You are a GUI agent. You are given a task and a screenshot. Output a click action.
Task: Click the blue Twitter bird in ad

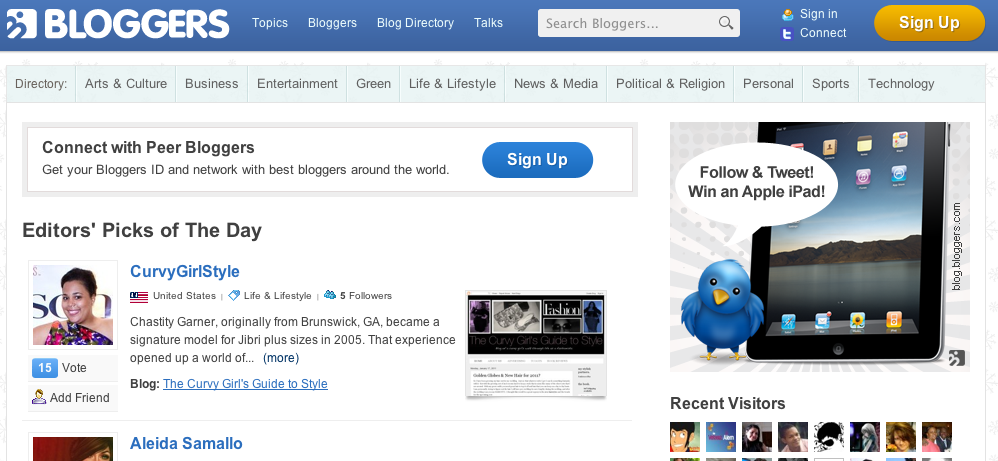[x=720, y=310]
